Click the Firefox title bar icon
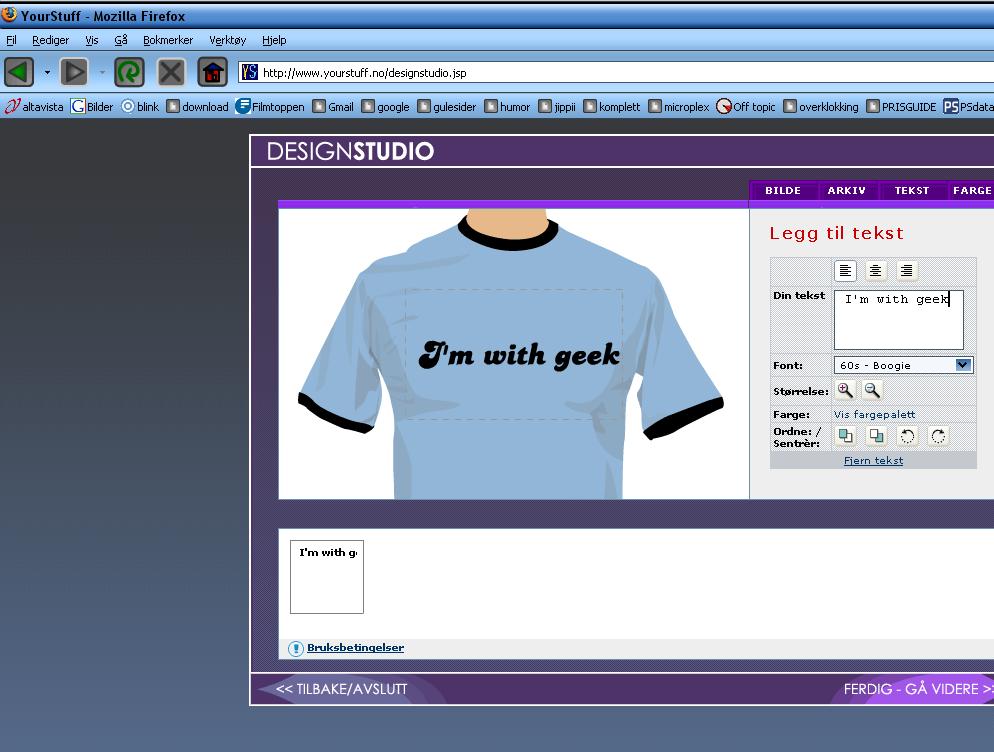Screen dimensions: 994x752 [x=9, y=14]
